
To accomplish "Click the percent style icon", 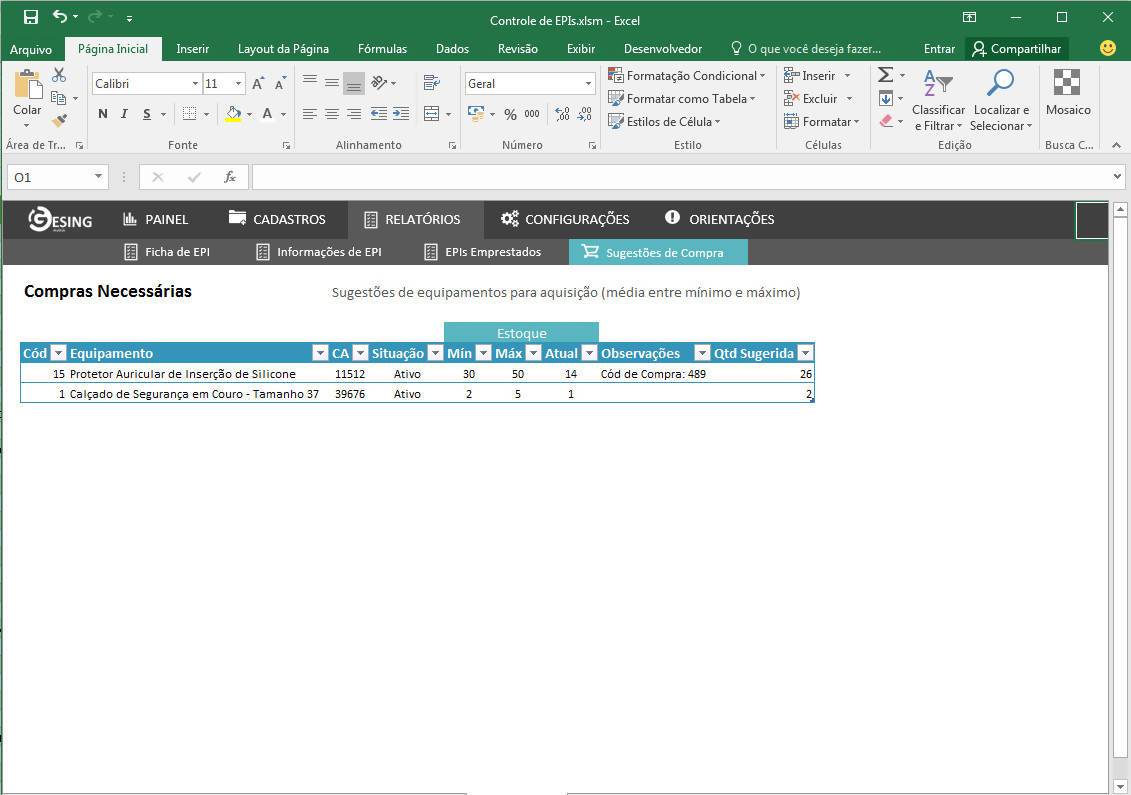I will tap(510, 114).
